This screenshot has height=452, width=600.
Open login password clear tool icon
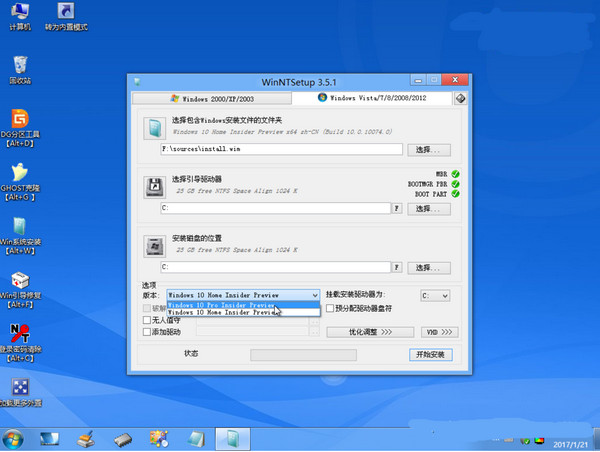coord(19,335)
